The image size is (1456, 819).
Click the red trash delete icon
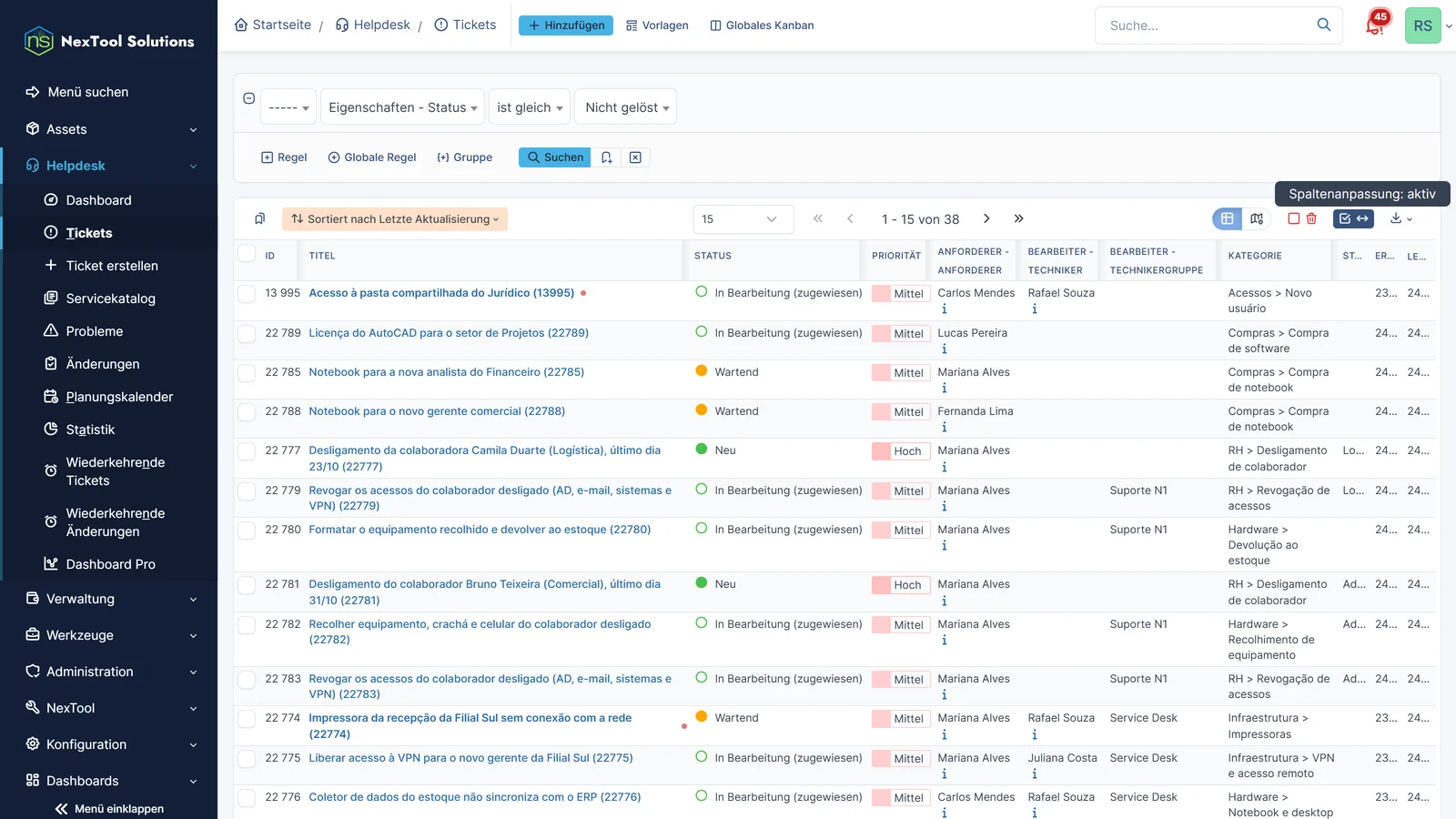(1311, 218)
